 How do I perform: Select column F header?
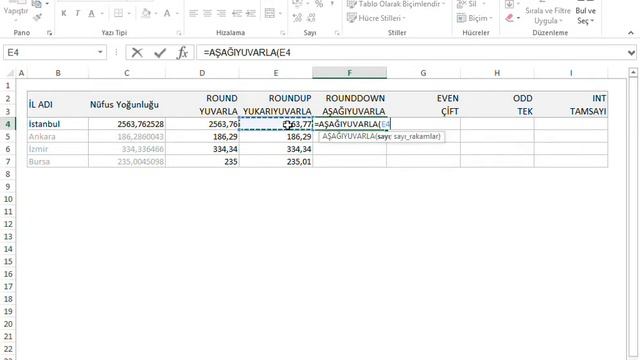click(349, 73)
